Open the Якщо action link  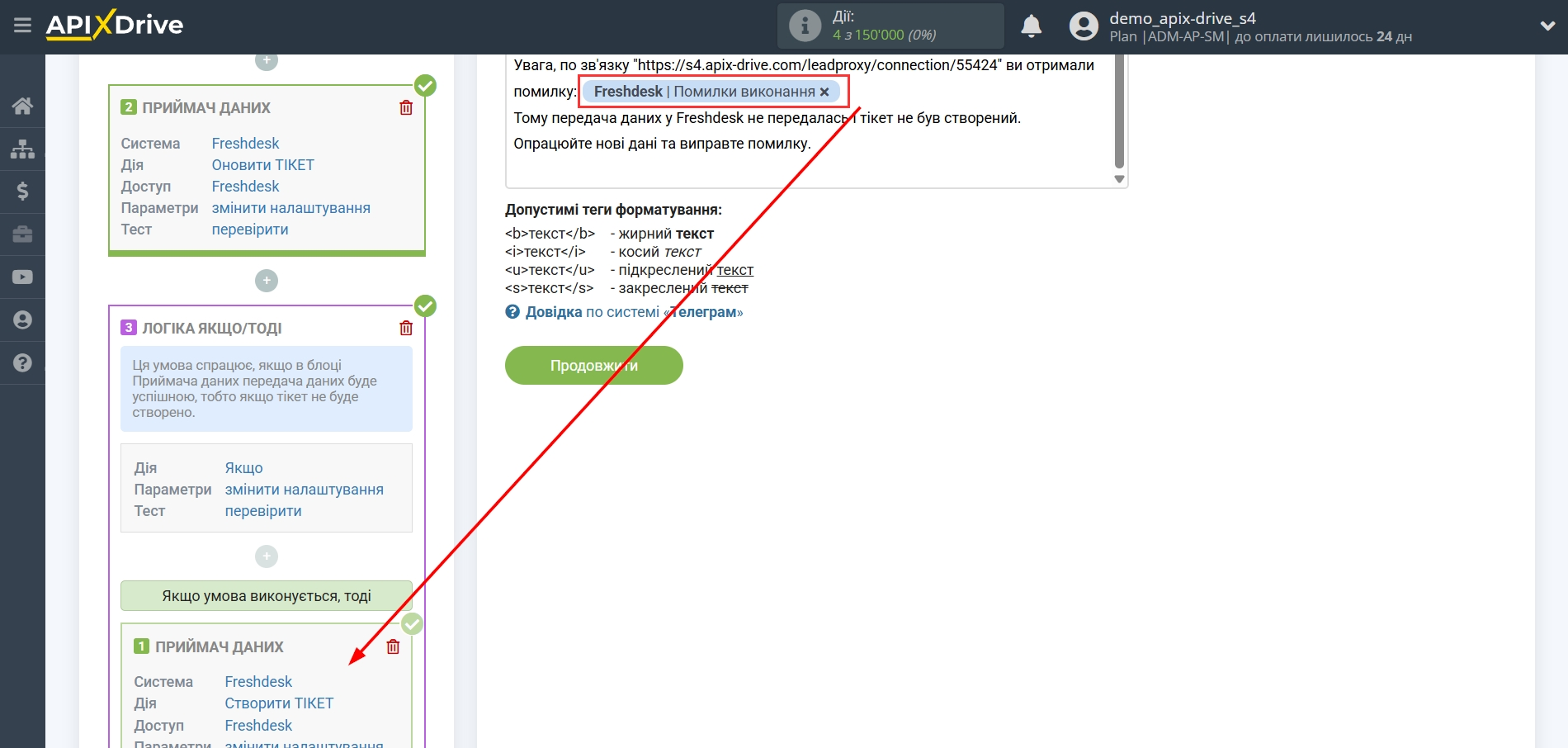[243, 468]
